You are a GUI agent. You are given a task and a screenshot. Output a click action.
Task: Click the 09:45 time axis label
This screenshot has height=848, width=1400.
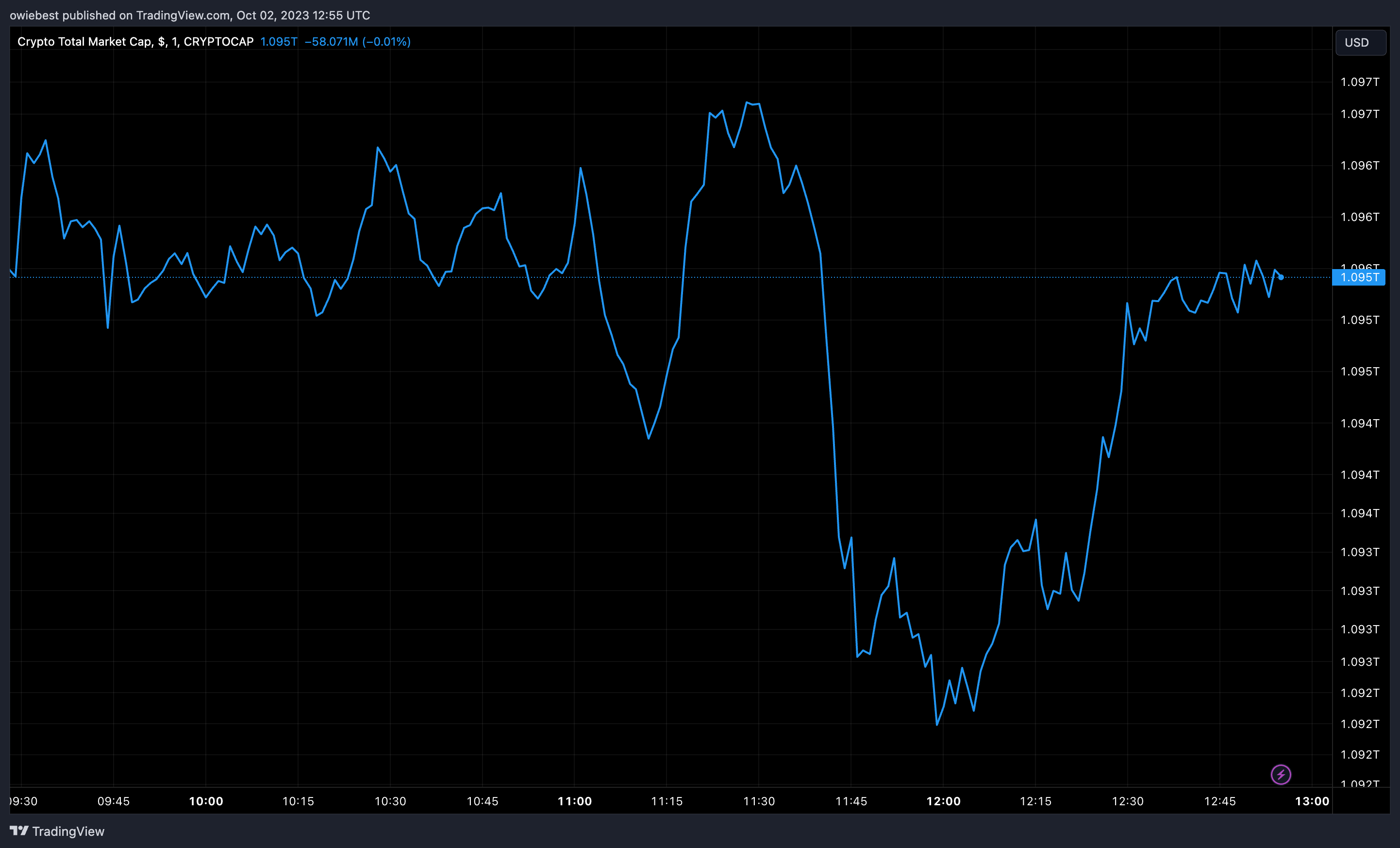114,801
